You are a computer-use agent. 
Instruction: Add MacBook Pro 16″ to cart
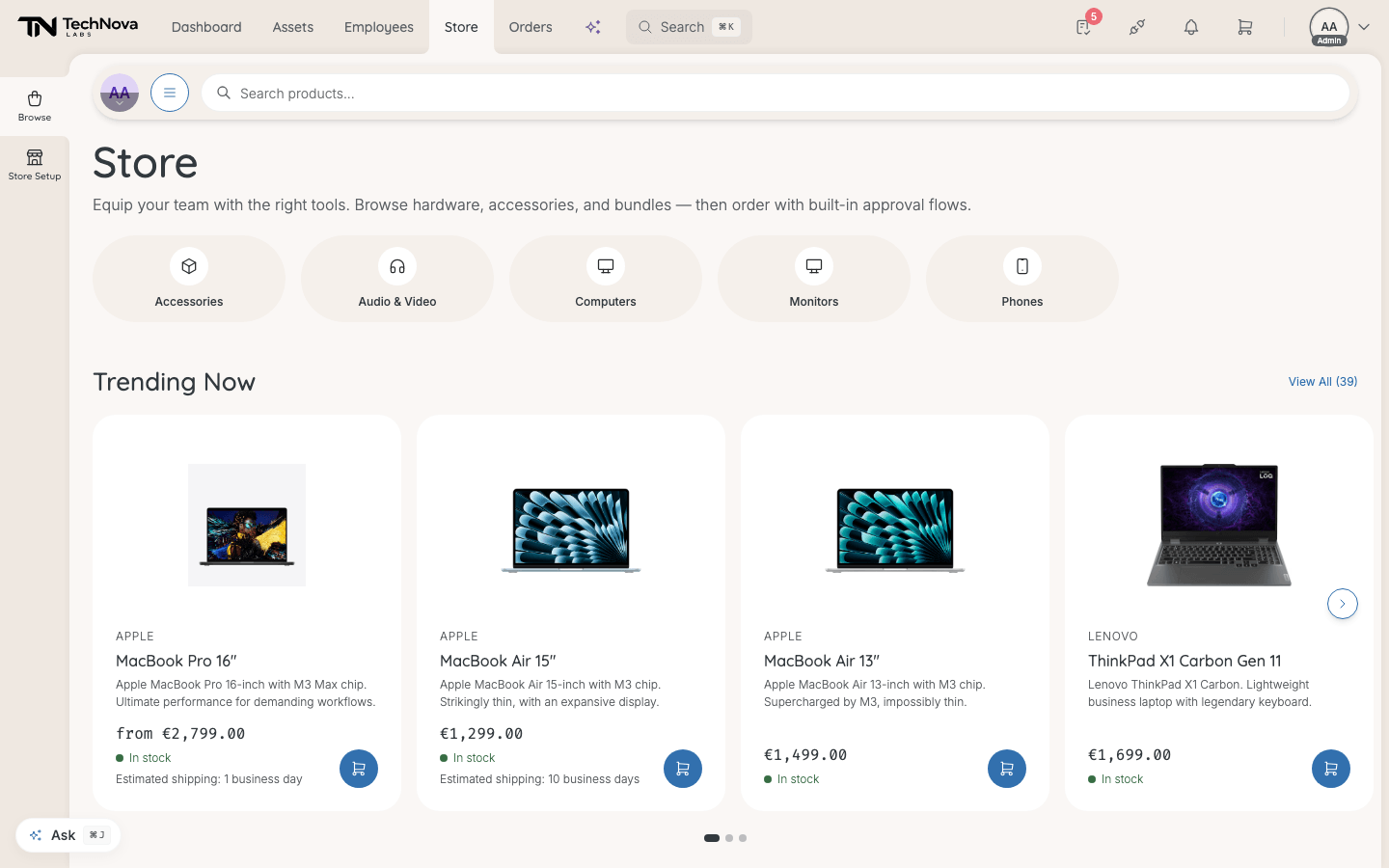coord(359,769)
